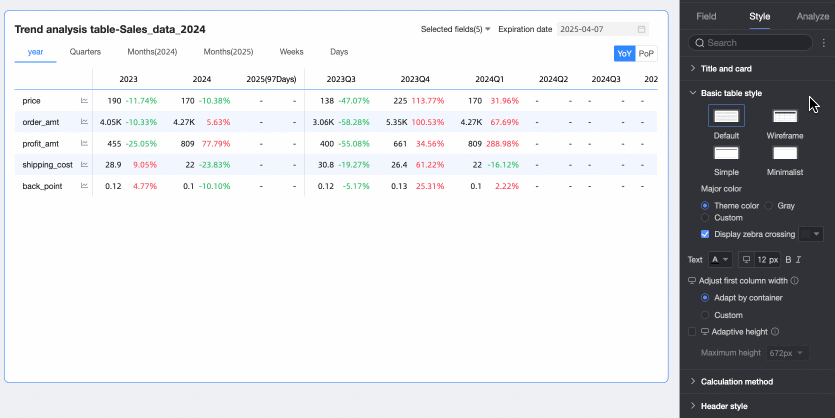Toggle italic text formatting
The height and width of the screenshot is (418, 835).
pos(798,260)
